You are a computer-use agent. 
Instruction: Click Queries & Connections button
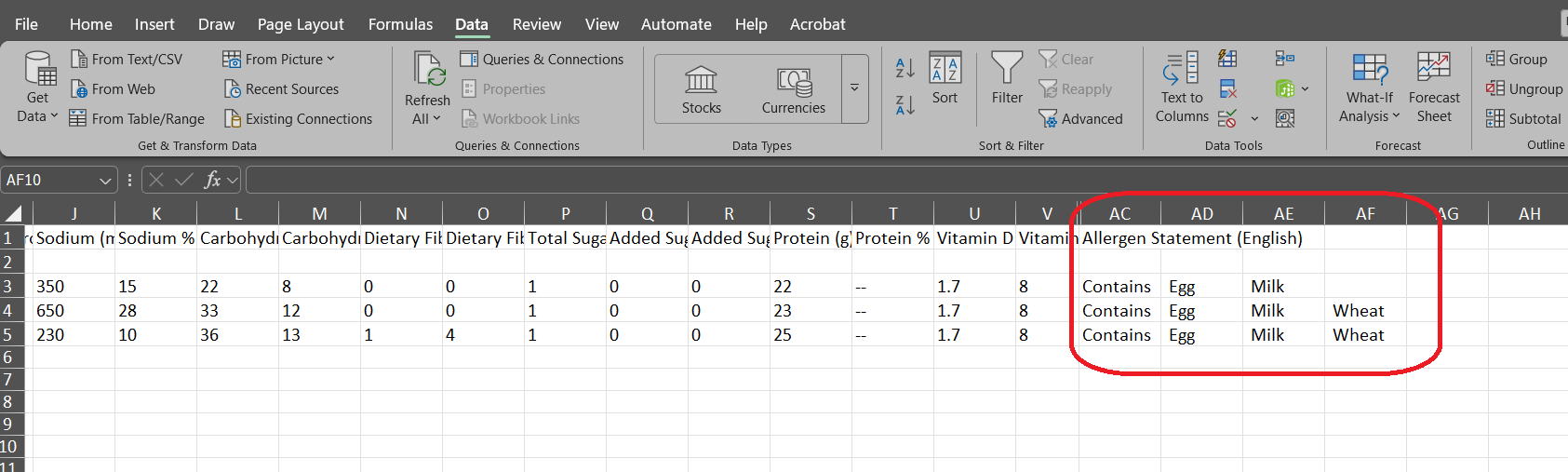(542, 60)
